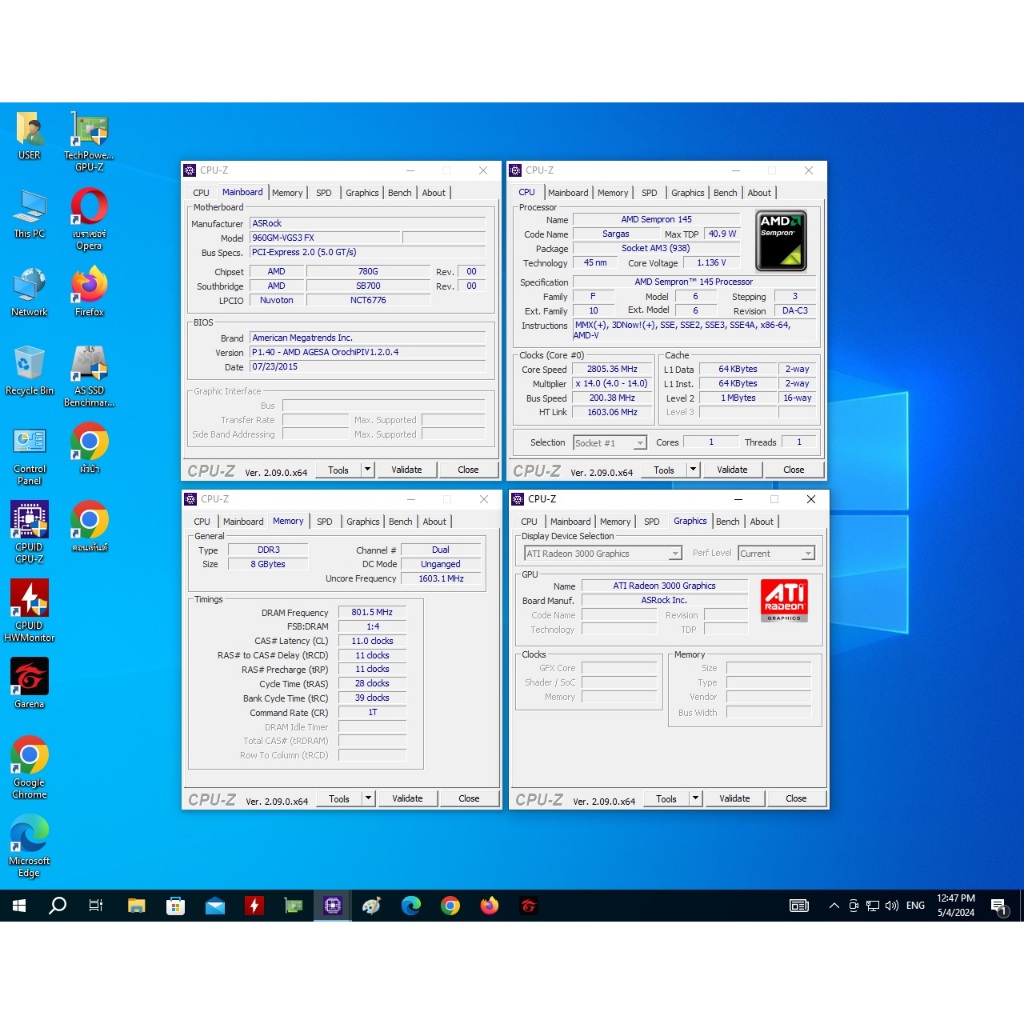Viewport: 1024px width, 1024px height.
Task: Open the Control Panel desktop icon
Action: (x=29, y=444)
